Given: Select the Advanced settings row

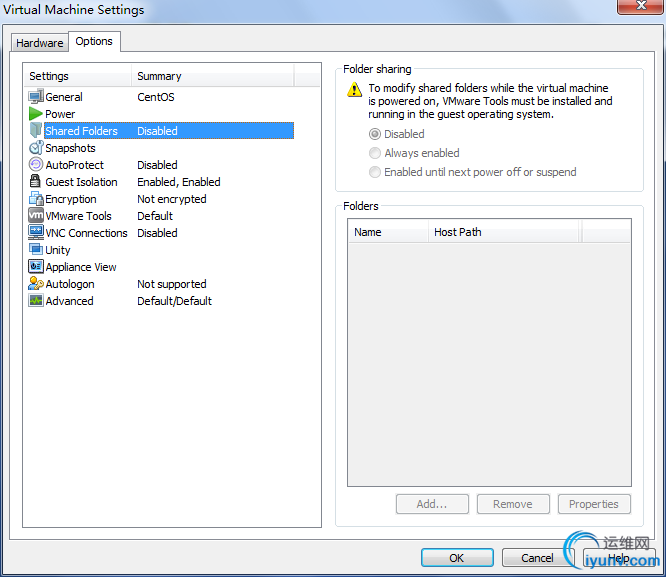Looking at the screenshot, I should pyautogui.click(x=161, y=301).
